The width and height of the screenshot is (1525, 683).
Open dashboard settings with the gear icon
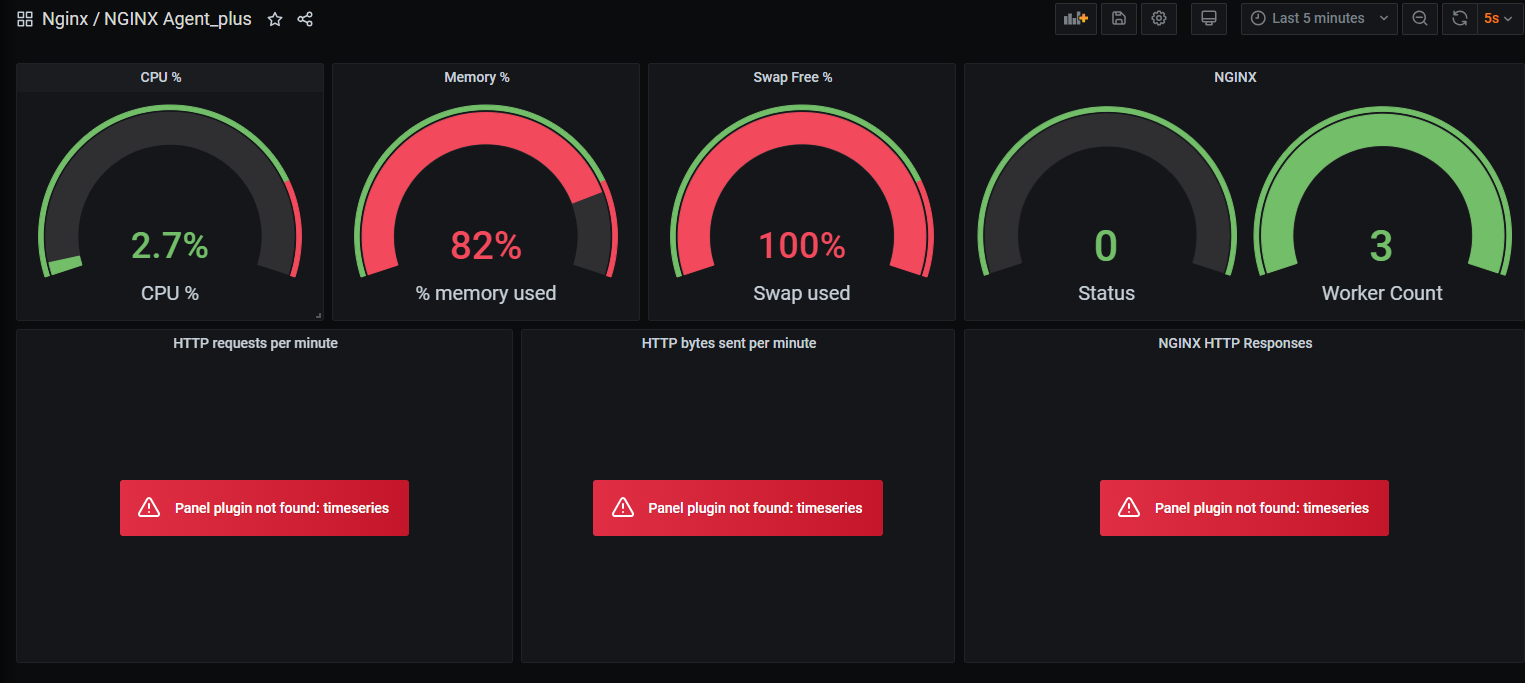pos(1159,18)
